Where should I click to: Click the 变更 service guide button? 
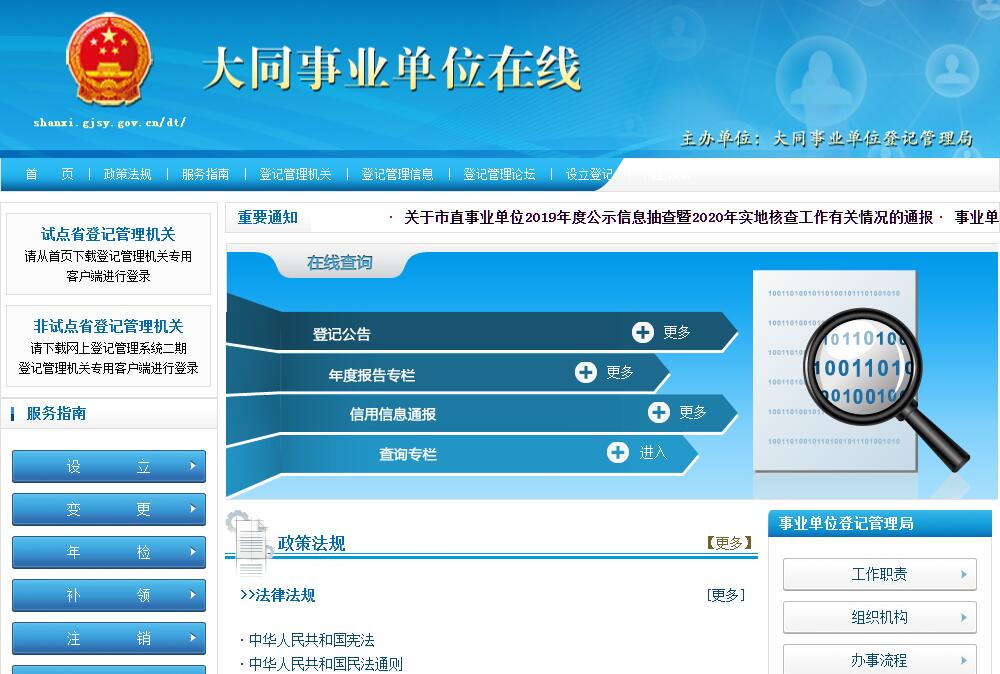(109, 509)
